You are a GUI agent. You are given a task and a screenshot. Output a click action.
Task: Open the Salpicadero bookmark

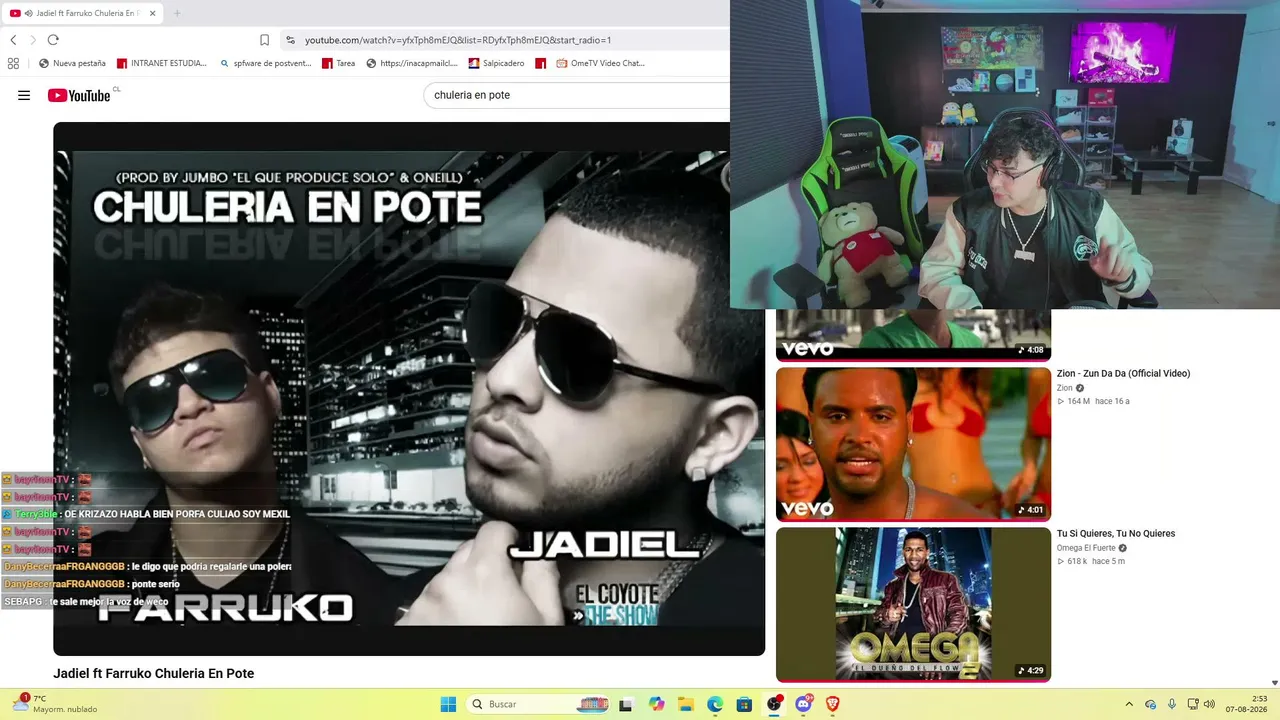point(496,63)
